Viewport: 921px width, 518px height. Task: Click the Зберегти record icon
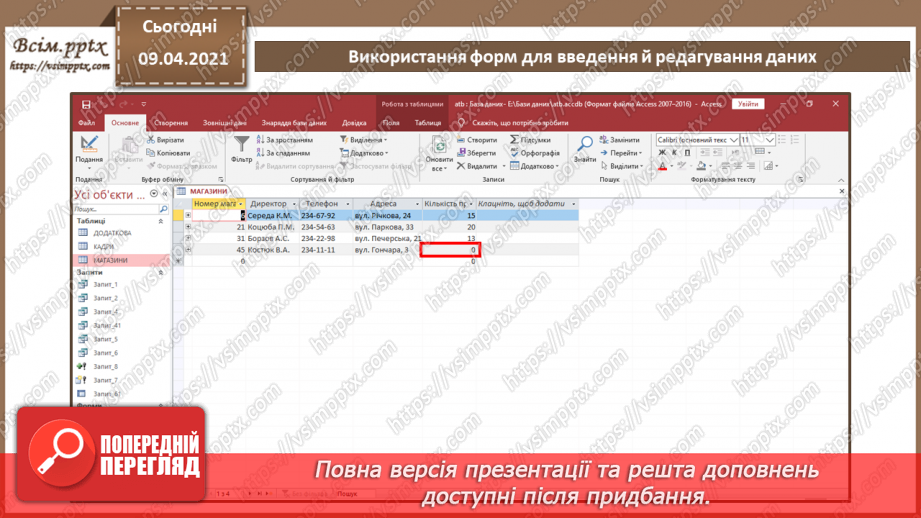pos(461,153)
